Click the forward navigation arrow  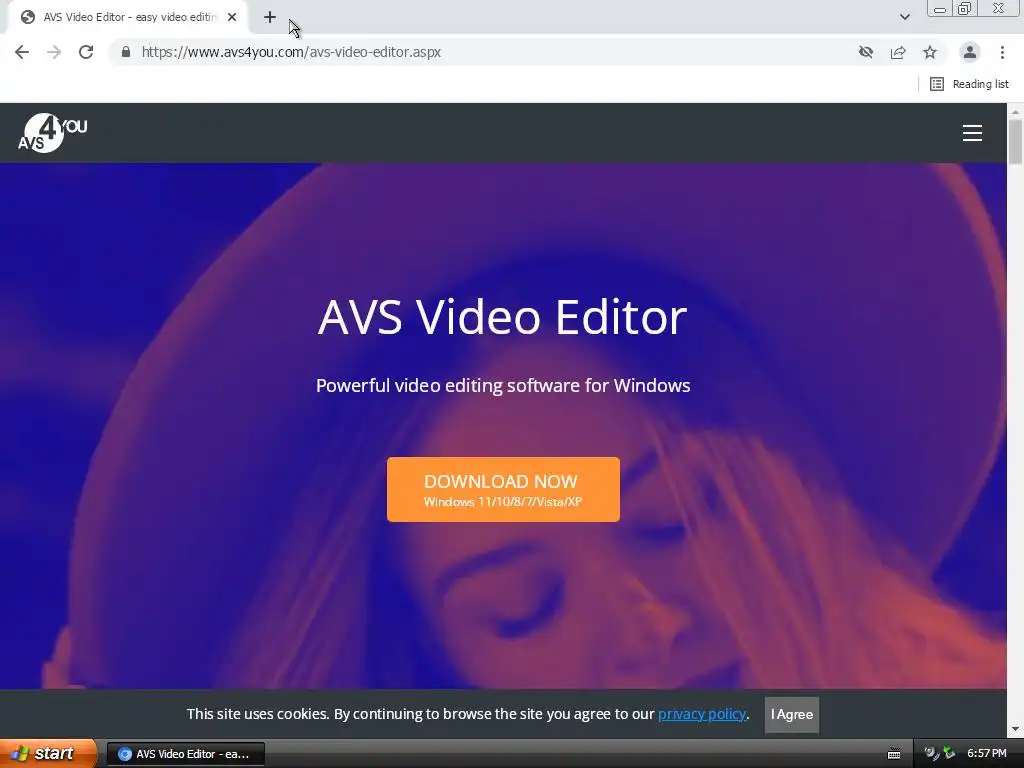[x=54, y=52]
